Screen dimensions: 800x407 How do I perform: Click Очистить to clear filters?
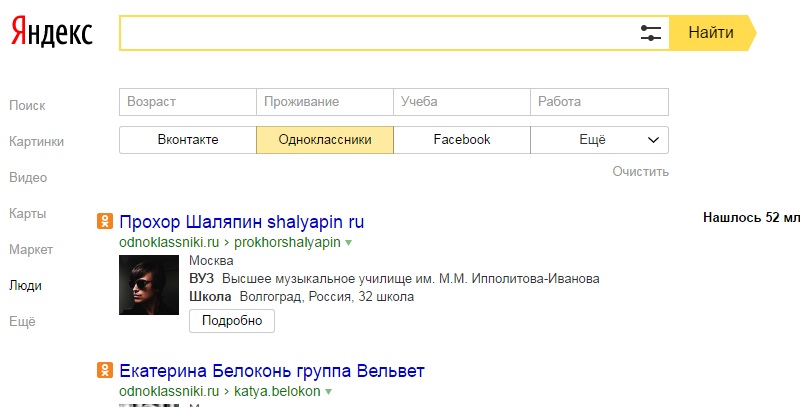pyautogui.click(x=640, y=171)
